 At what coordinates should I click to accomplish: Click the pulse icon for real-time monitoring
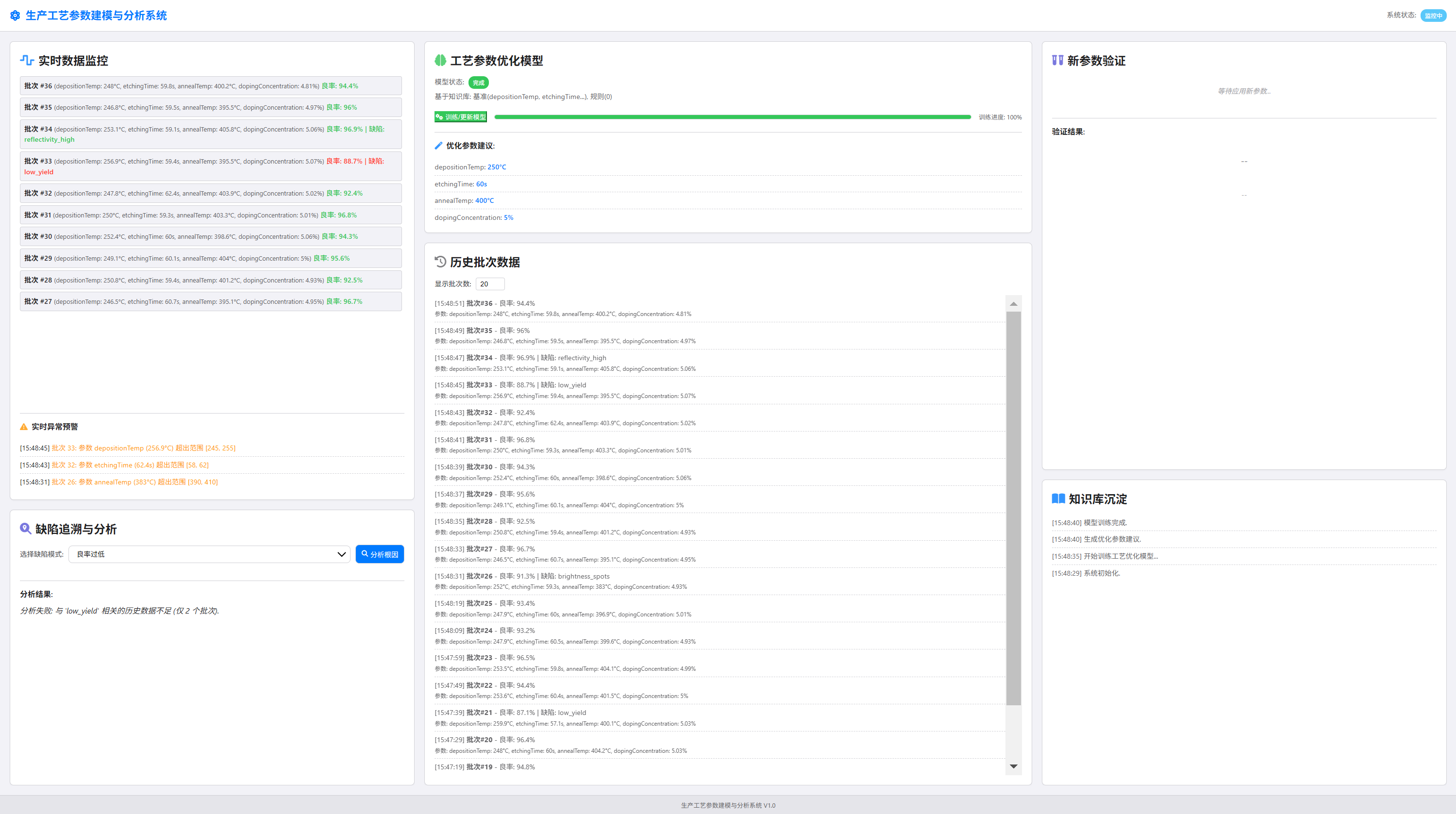tap(27, 60)
